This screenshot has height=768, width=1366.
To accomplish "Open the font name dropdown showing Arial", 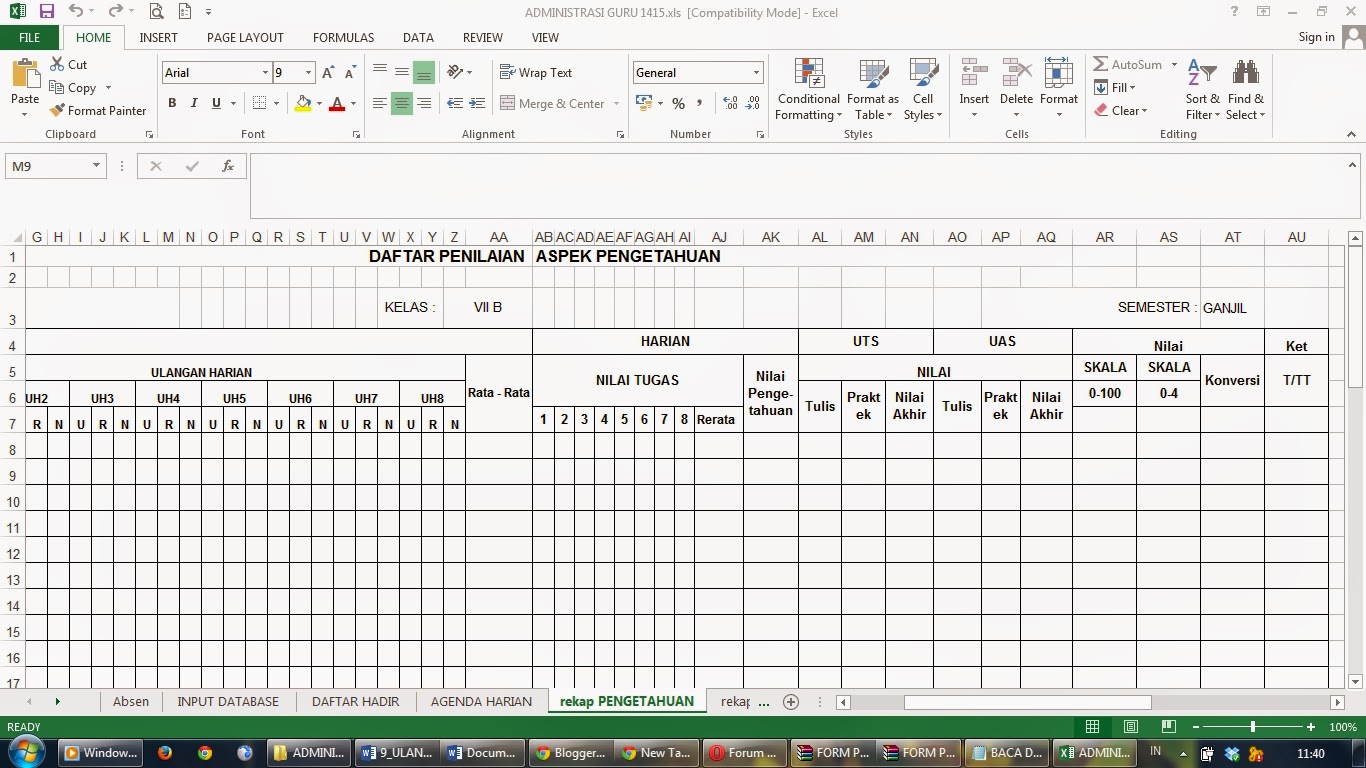I will click(x=265, y=73).
